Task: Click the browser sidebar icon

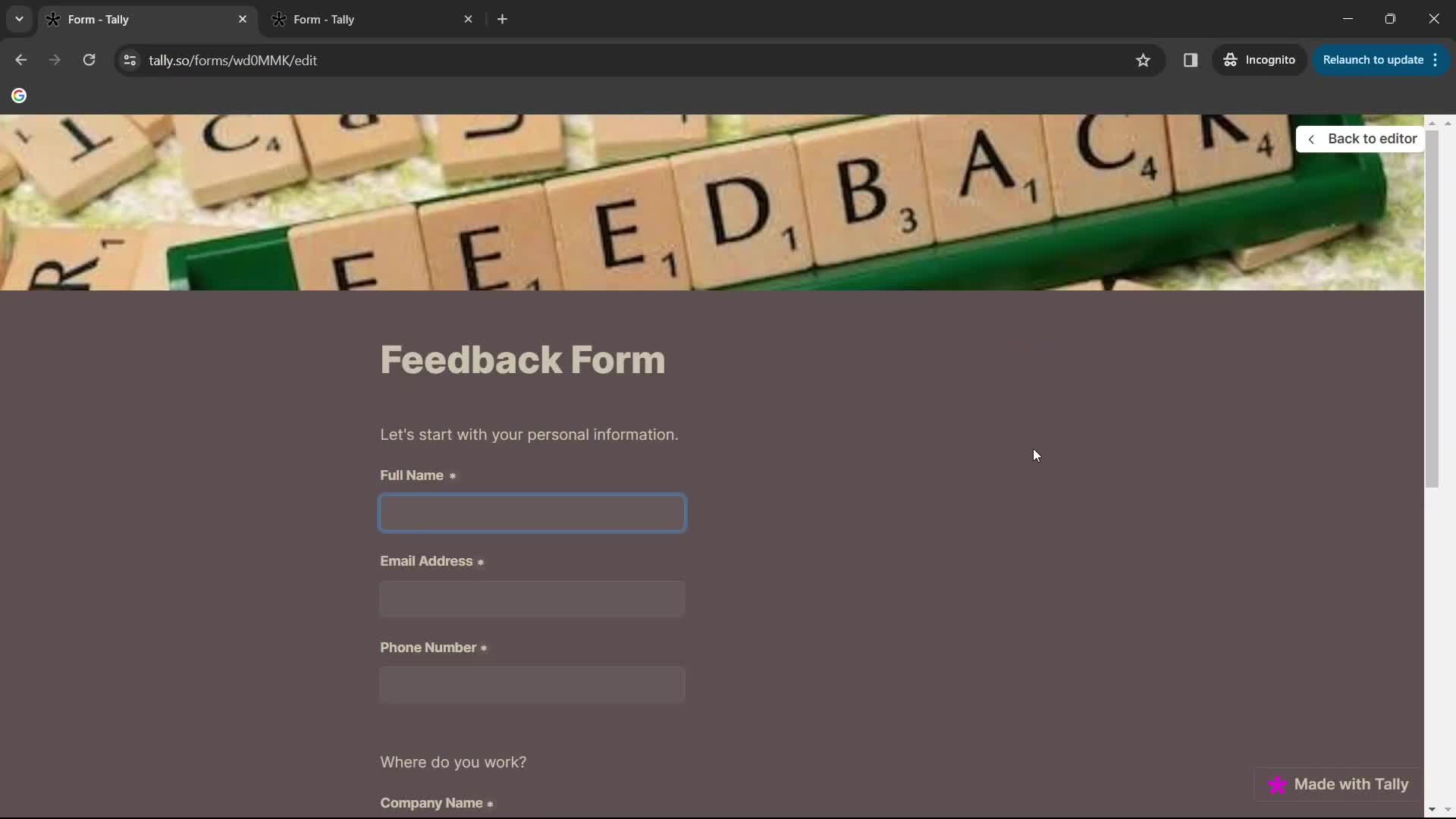Action: pyautogui.click(x=1191, y=60)
